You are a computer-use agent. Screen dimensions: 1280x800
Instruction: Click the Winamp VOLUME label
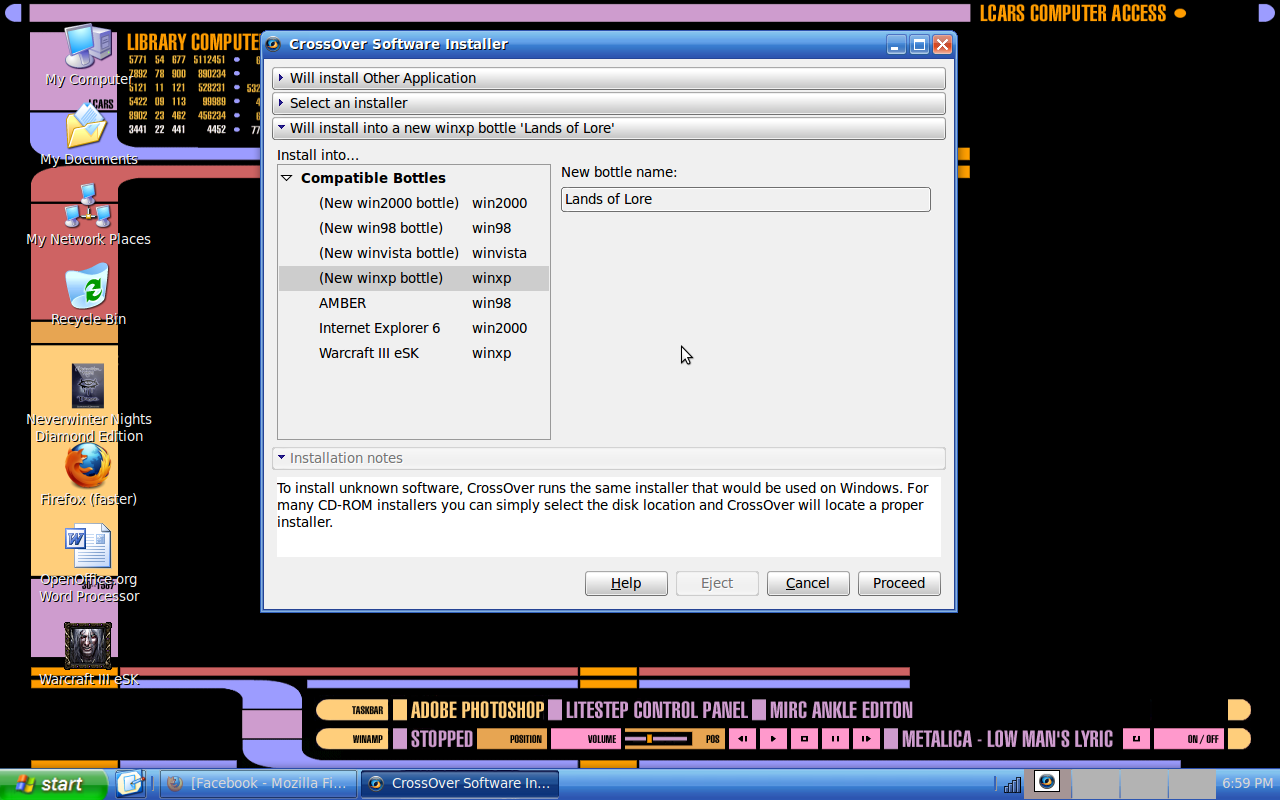click(586, 739)
